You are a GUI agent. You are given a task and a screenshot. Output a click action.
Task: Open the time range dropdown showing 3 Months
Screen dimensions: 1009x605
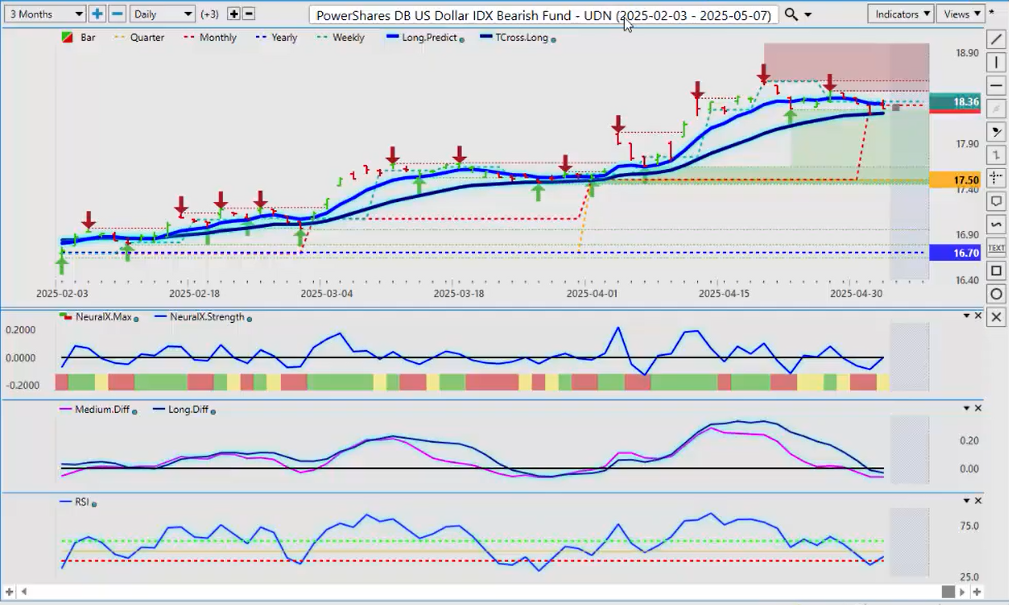[x=45, y=14]
